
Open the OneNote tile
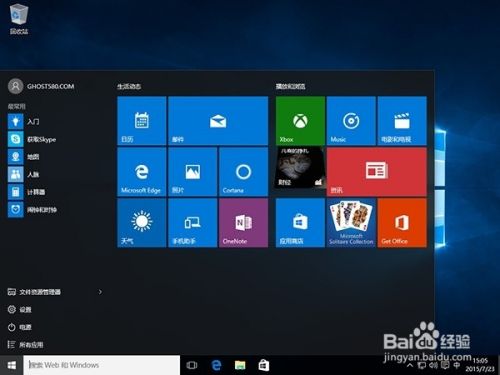tap(243, 223)
